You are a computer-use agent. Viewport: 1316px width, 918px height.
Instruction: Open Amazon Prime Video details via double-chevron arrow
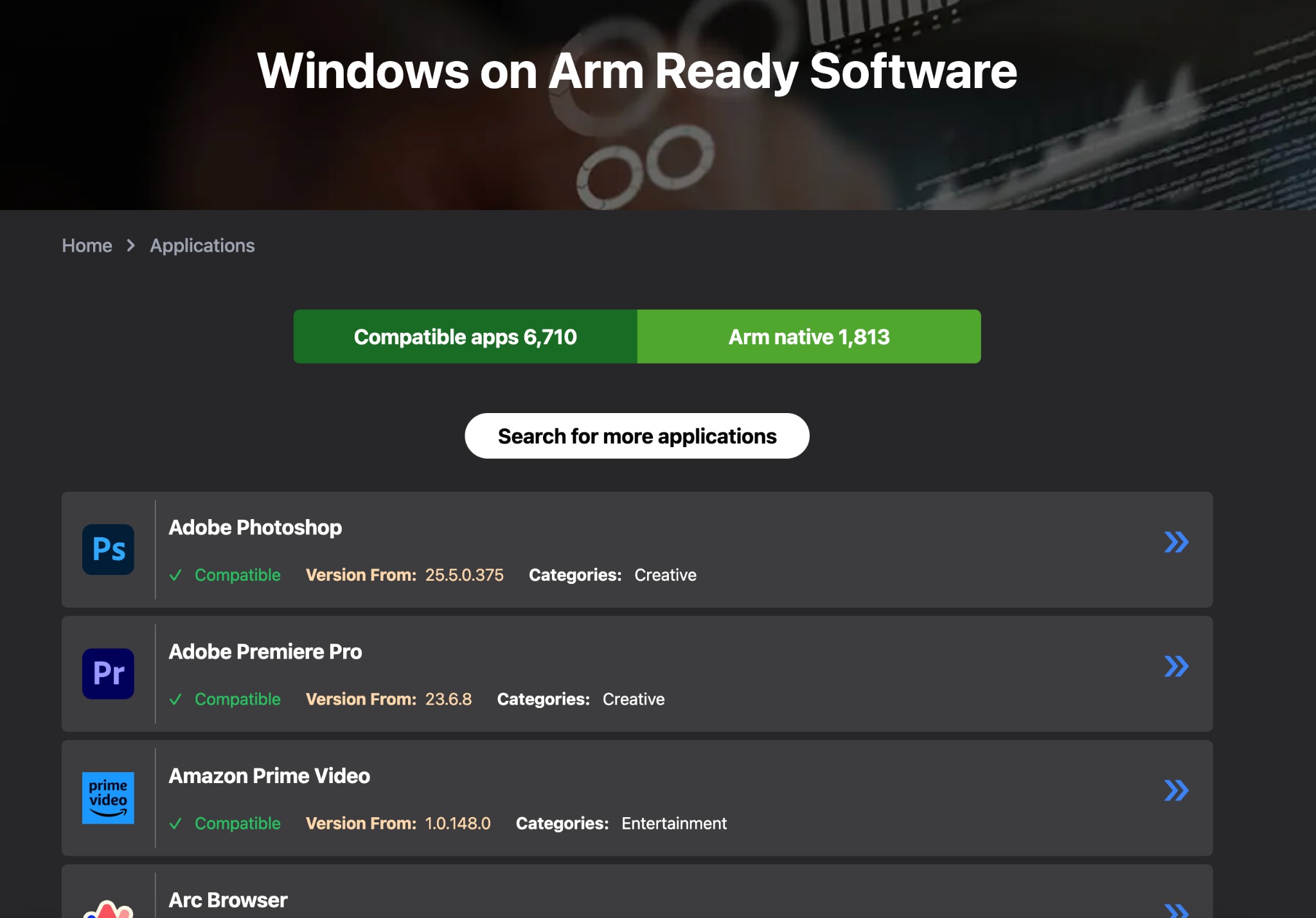pyautogui.click(x=1177, y=790)
